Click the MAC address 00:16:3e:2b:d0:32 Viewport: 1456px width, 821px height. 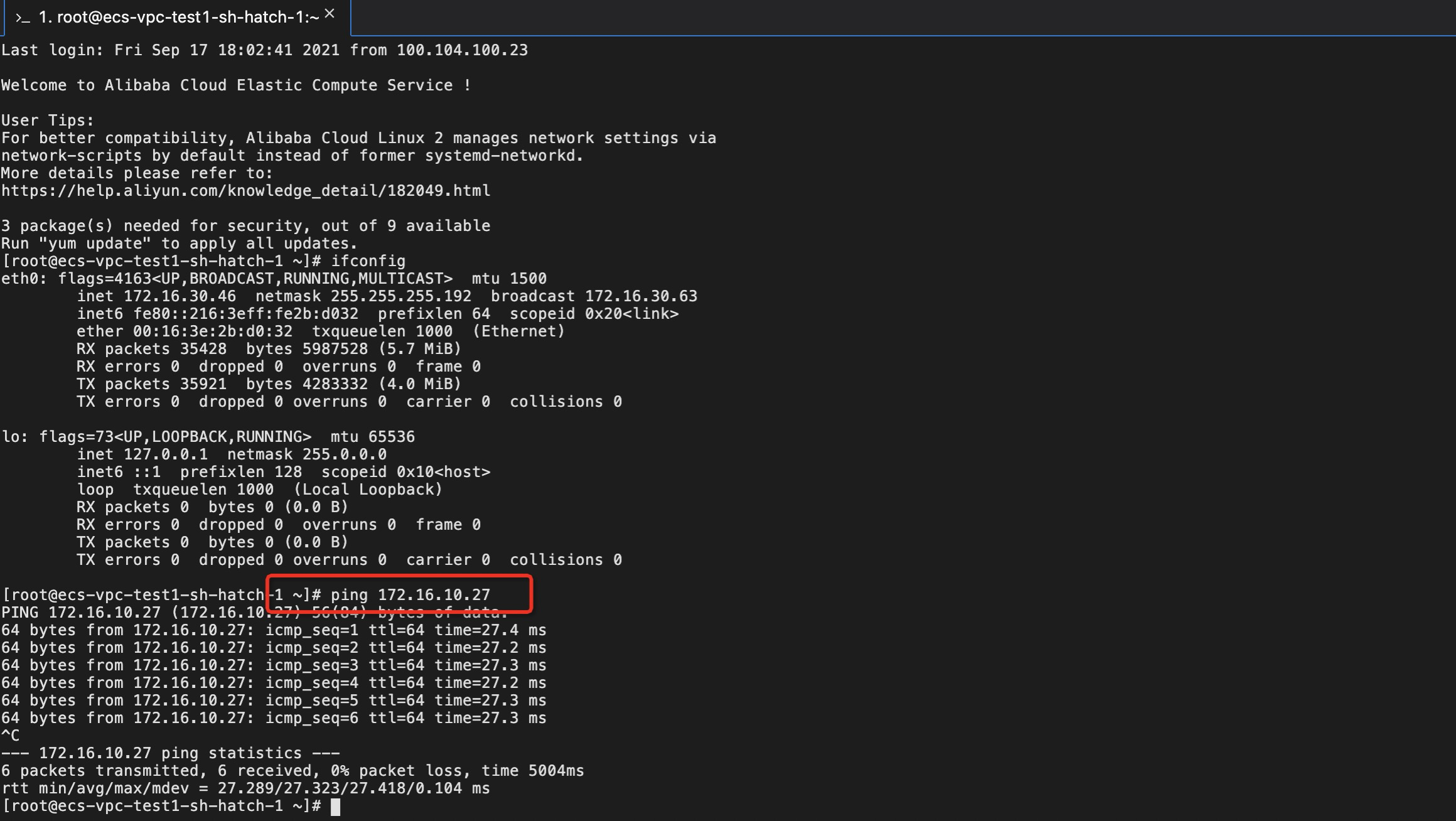point(212,331)
